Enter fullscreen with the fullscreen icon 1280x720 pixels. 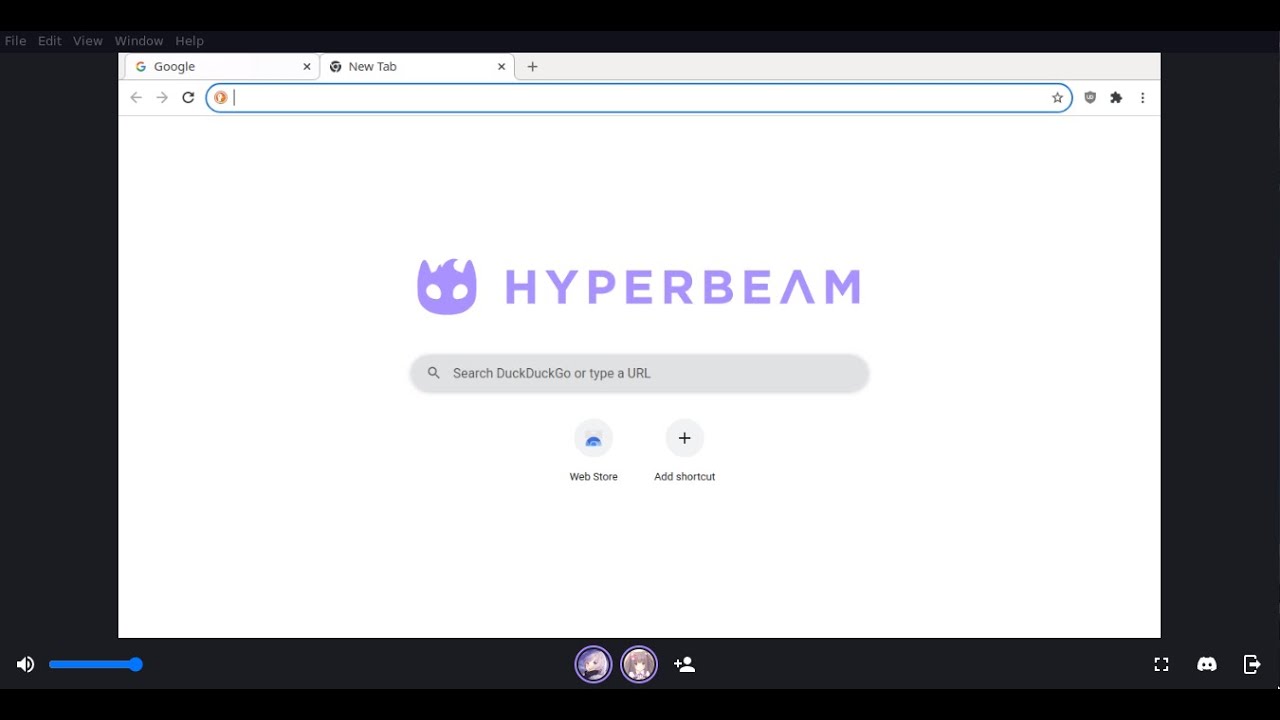pos(1161,664)
